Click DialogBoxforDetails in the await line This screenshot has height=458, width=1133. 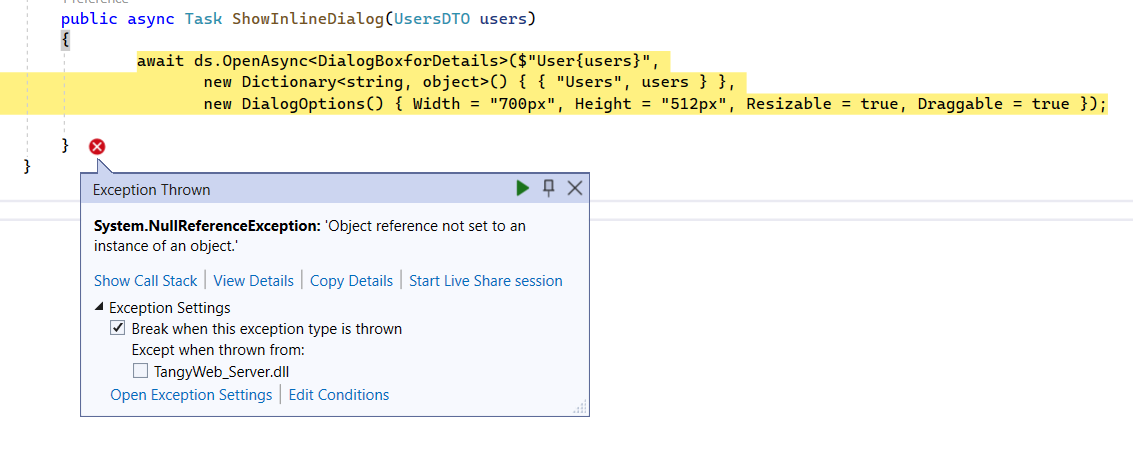[x=410, y=61]
